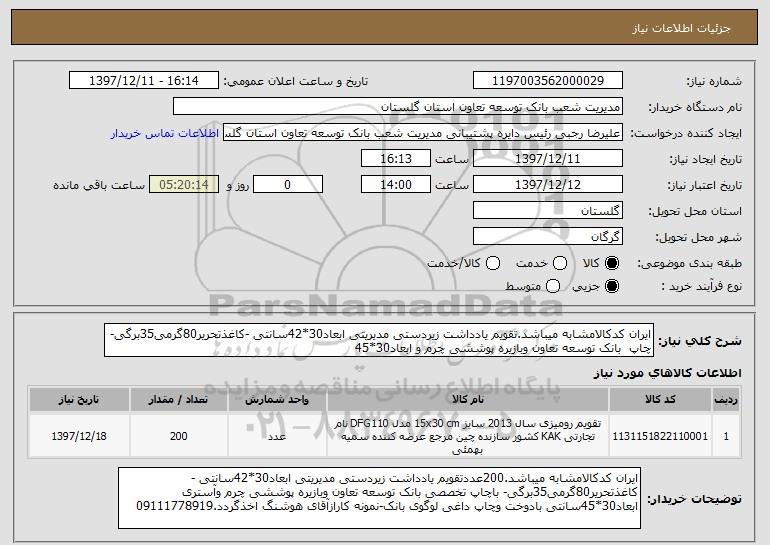This screenshot has width=770, height=545.
Task: Click the quantity cell 200
Action: (x=179, y=436)
